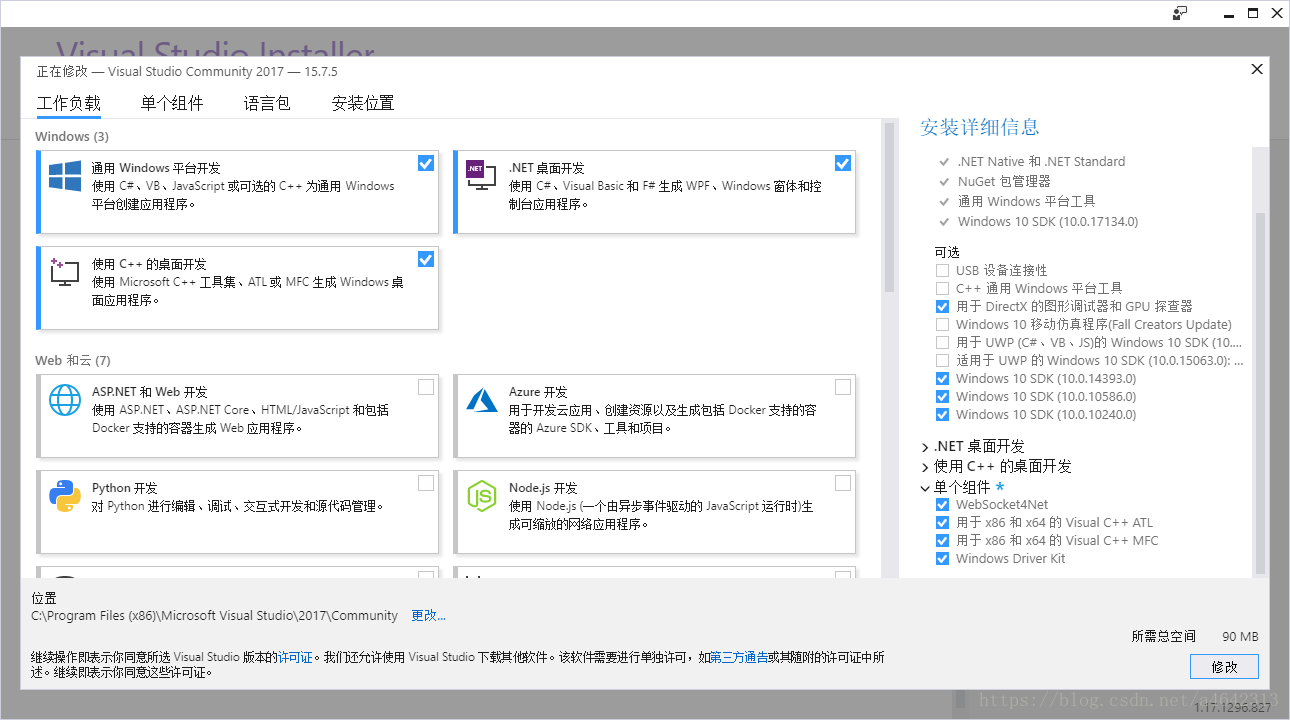Open the 第三方通告 link
The width and height of the screenshot is (1290, 720).
pyautogui.click(x=739, y=657)
